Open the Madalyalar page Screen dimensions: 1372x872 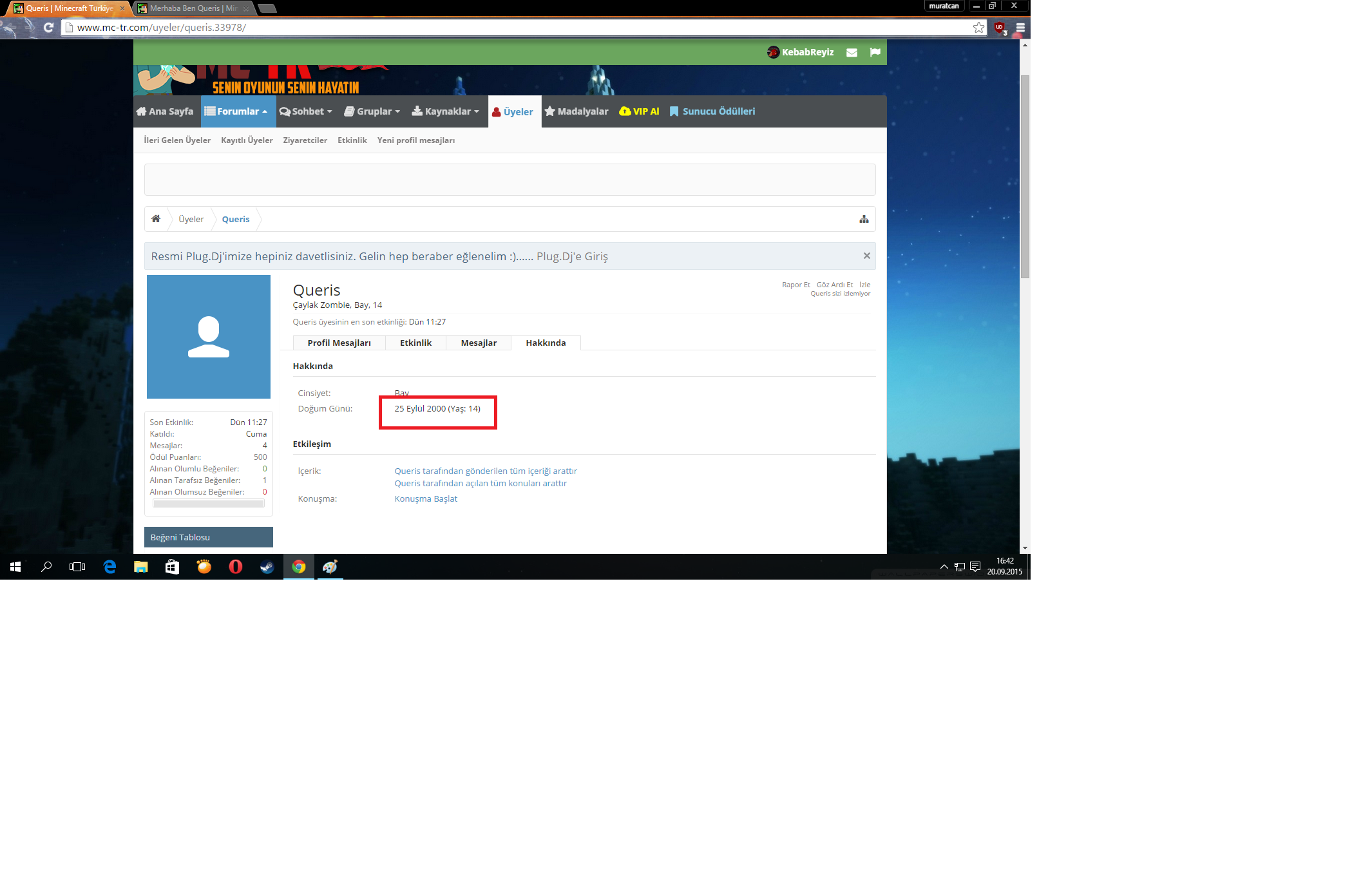576,111
